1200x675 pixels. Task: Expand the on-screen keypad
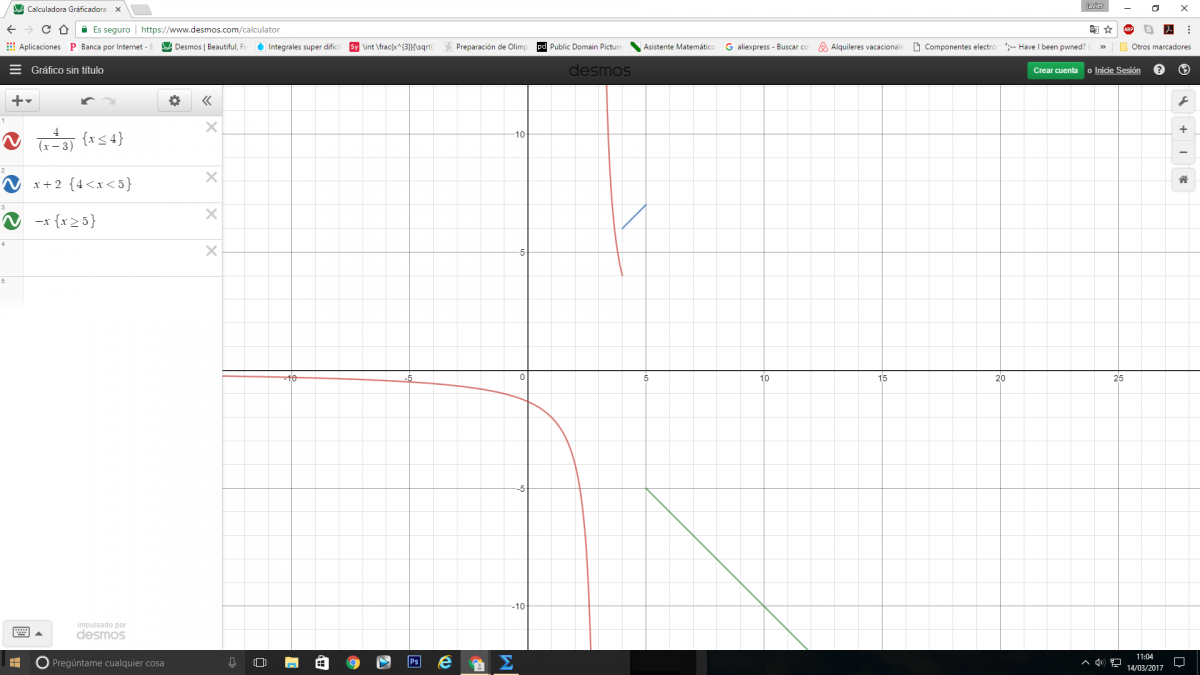pos(26,632)
